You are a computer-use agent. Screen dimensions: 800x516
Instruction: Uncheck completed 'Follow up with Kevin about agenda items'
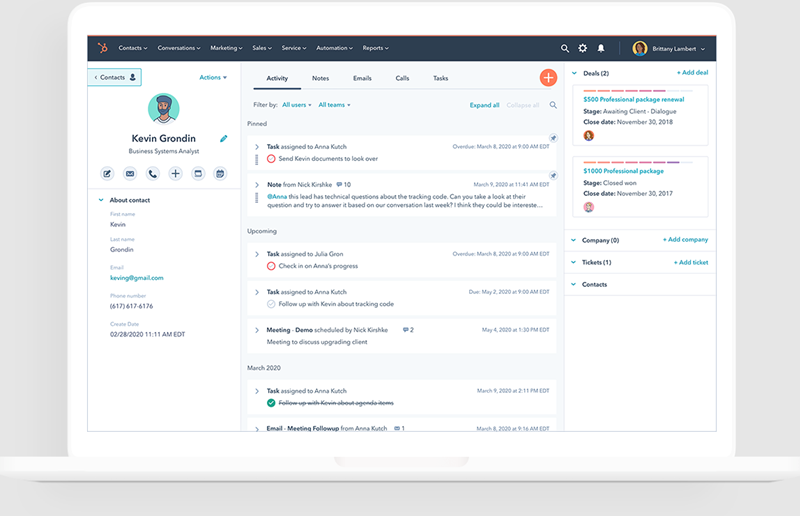[x=271, y=403]
